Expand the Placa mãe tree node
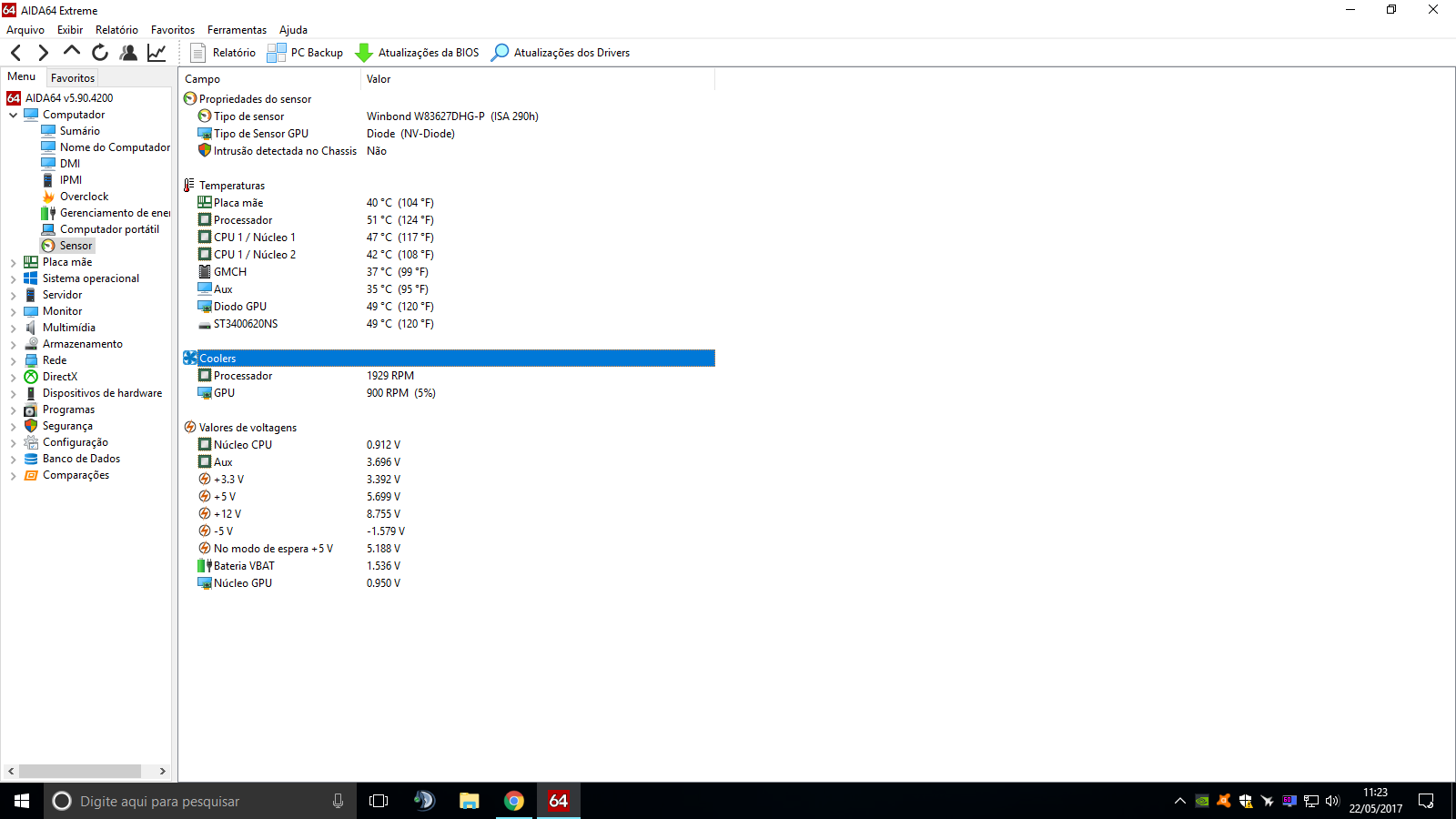1456x819 pixels. (x=13, y=262)
